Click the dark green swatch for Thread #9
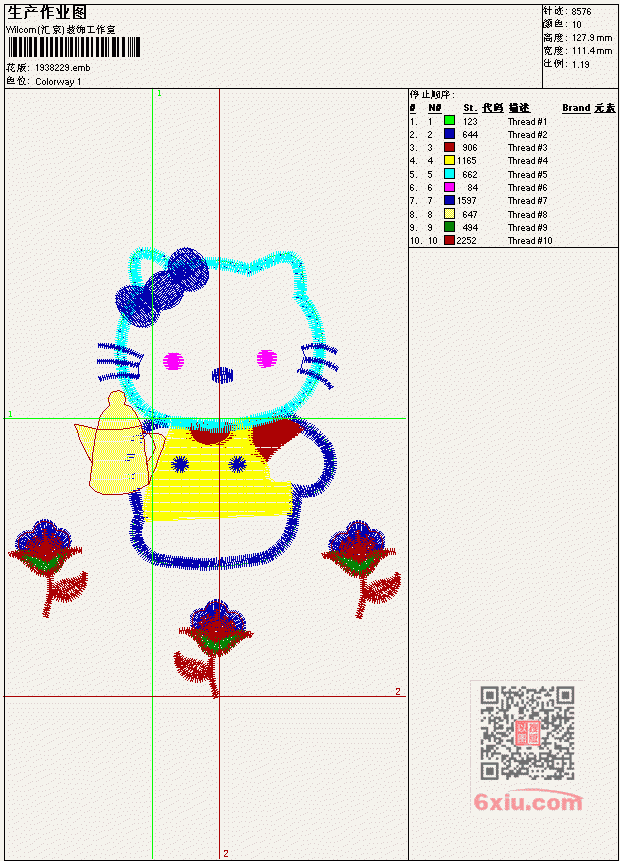Viewport: 620px width, 861px height. click(449, 227)
